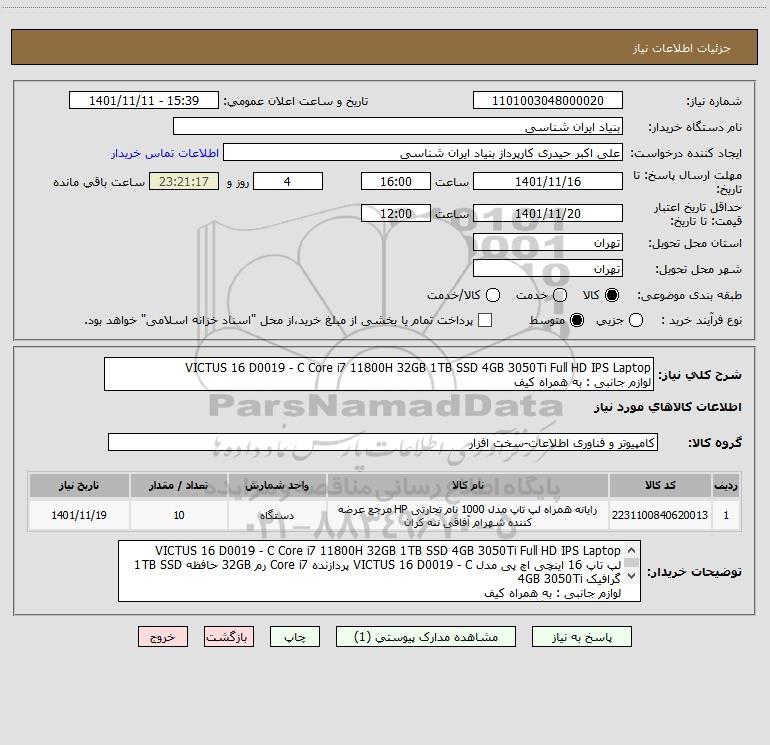Click the خروج exit button

163,637
